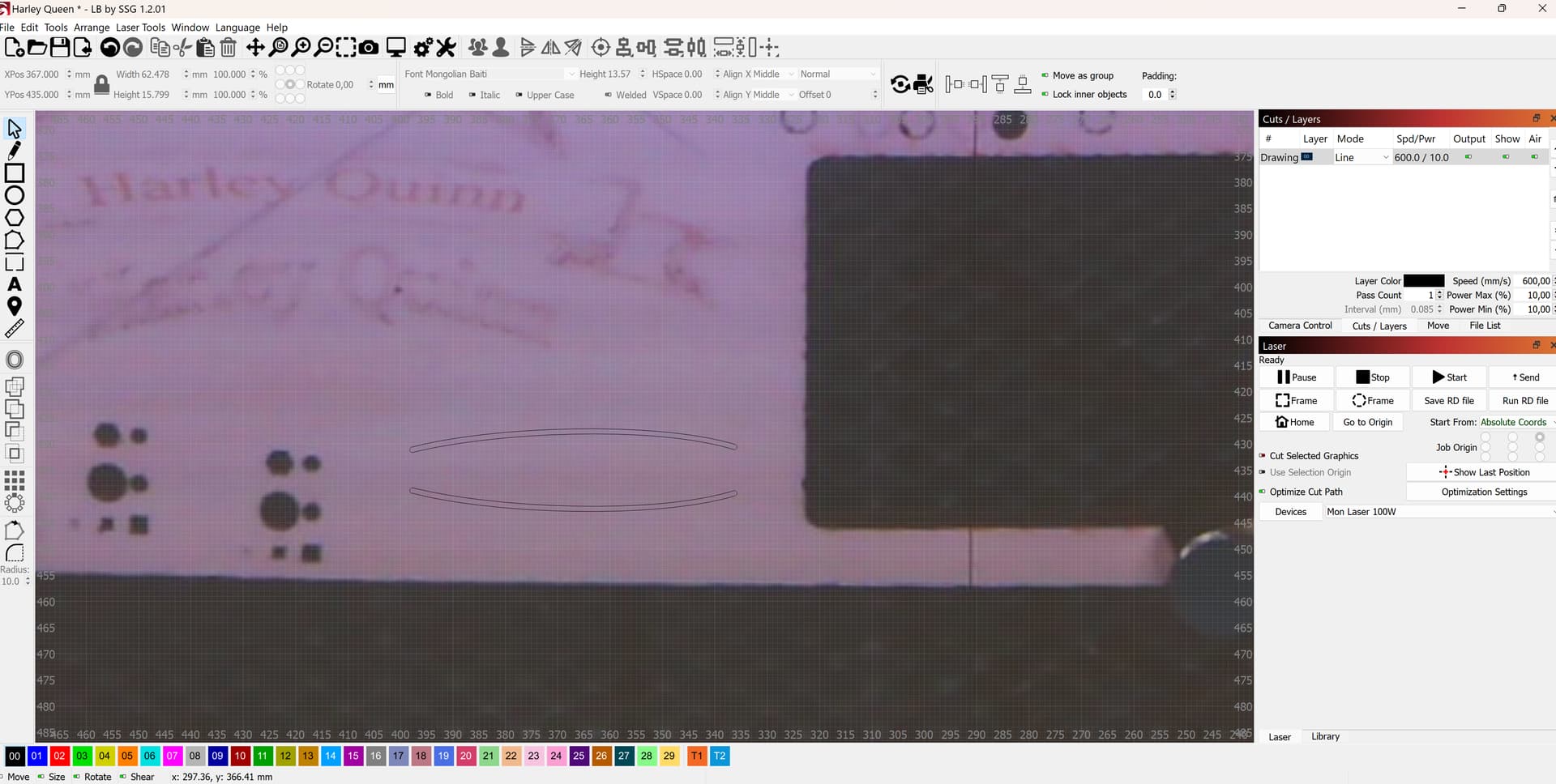Pick the black Layer Color swatch
The width and height of the screenshot is (1556, 784).
pos(1423,281)
